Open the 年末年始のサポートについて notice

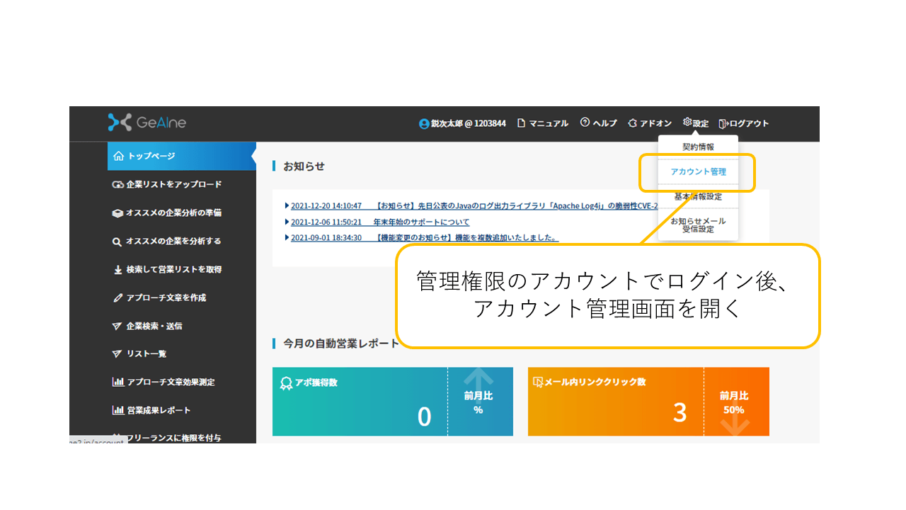(x=420, y=222)
